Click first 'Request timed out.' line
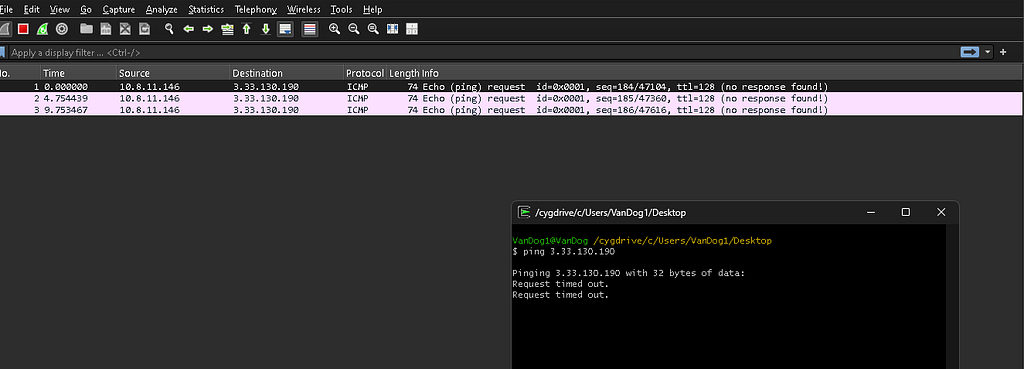The height and width of the screenshot is (369, 1024). pyautogui.click(x=560, y=284)
